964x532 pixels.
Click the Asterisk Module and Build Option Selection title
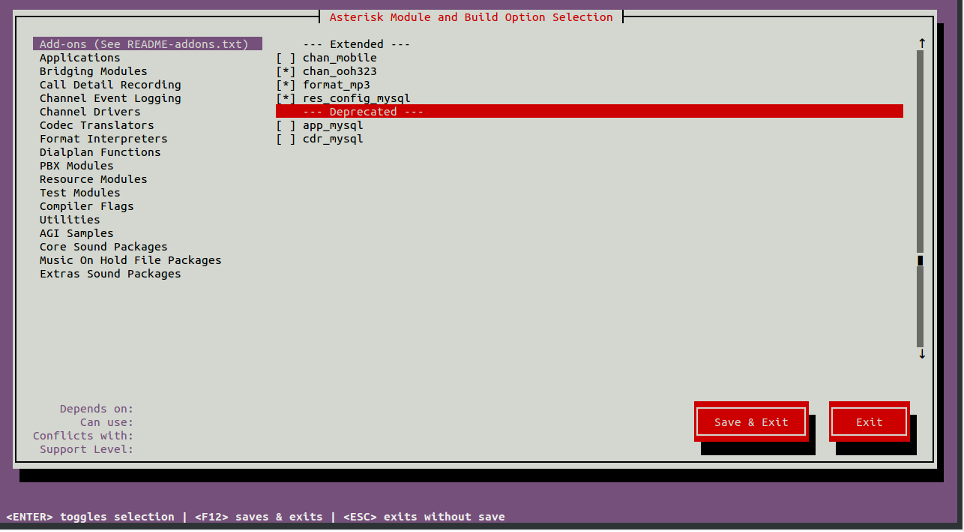471,17
